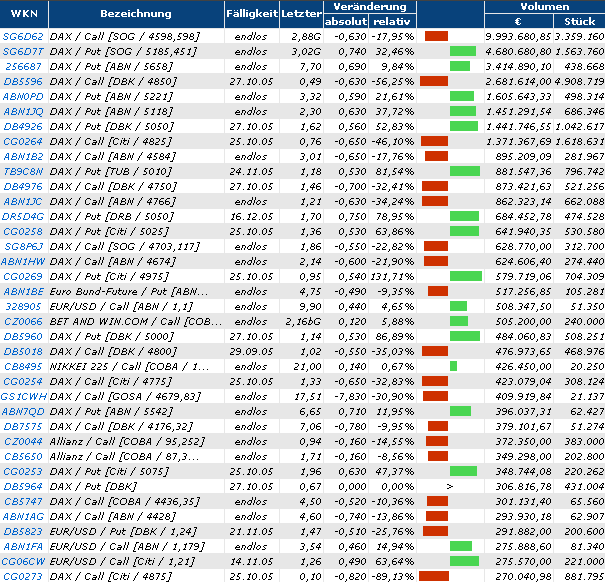605x582 pixels.
Task: Sort by the Fälligkeit column header
Action: click(x=252, y=14)
